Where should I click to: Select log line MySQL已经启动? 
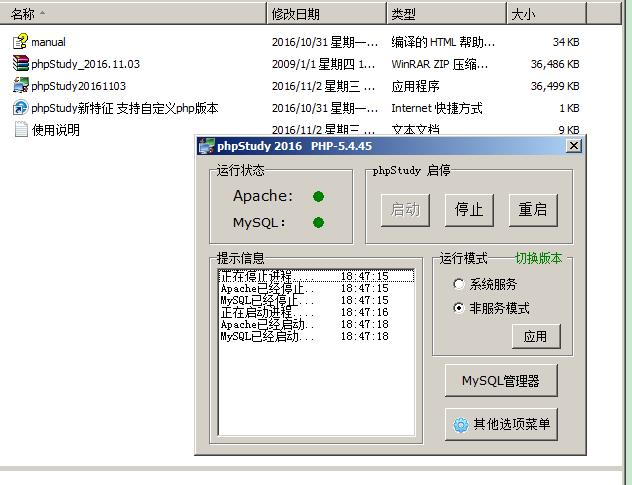pyautogui.click(x=316, y=337)
